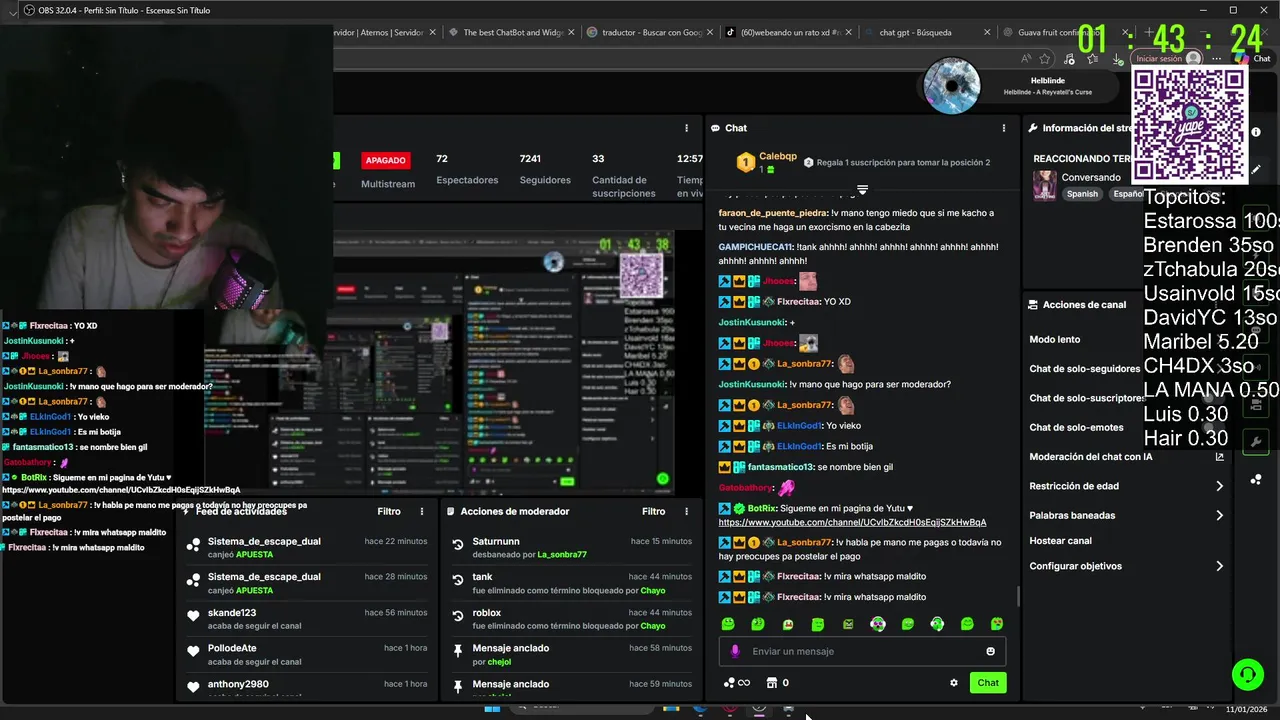Select the headphones emote in emote row
Image resolution: width=1280 pixels, height=720 pixels.
click(x=937, y=624)
